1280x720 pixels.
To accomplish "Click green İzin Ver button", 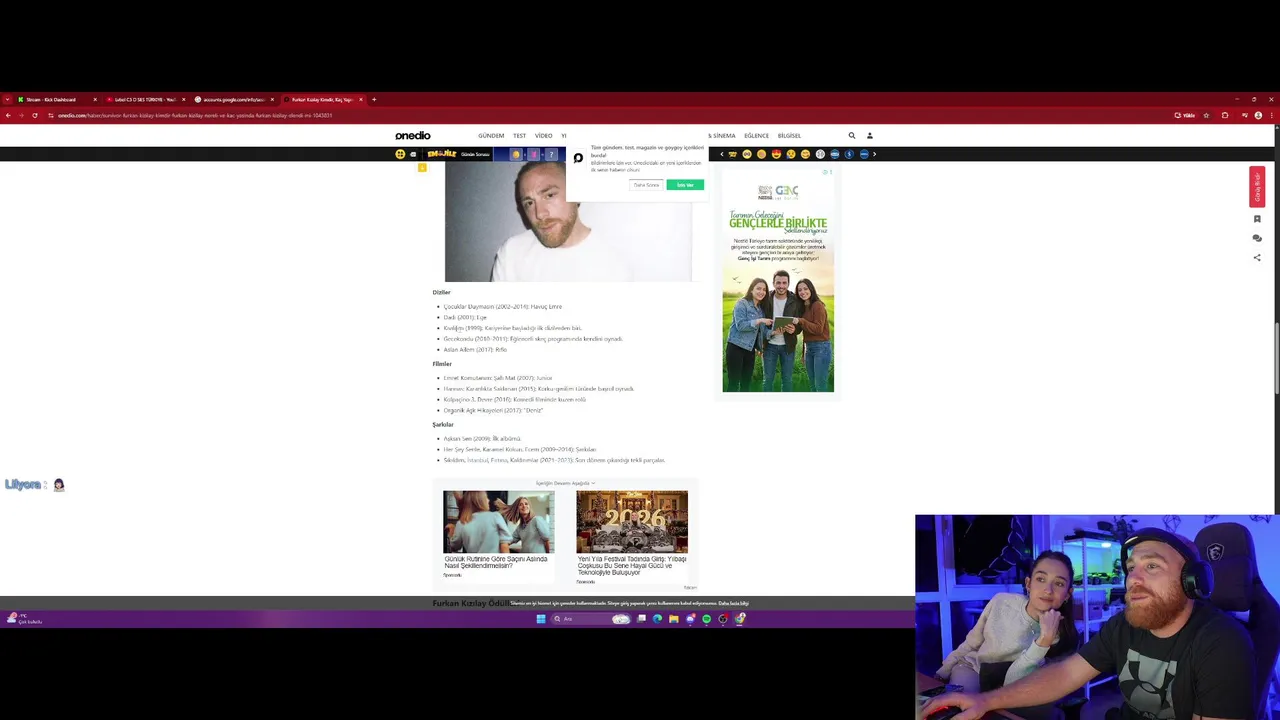I will point(685,185).
